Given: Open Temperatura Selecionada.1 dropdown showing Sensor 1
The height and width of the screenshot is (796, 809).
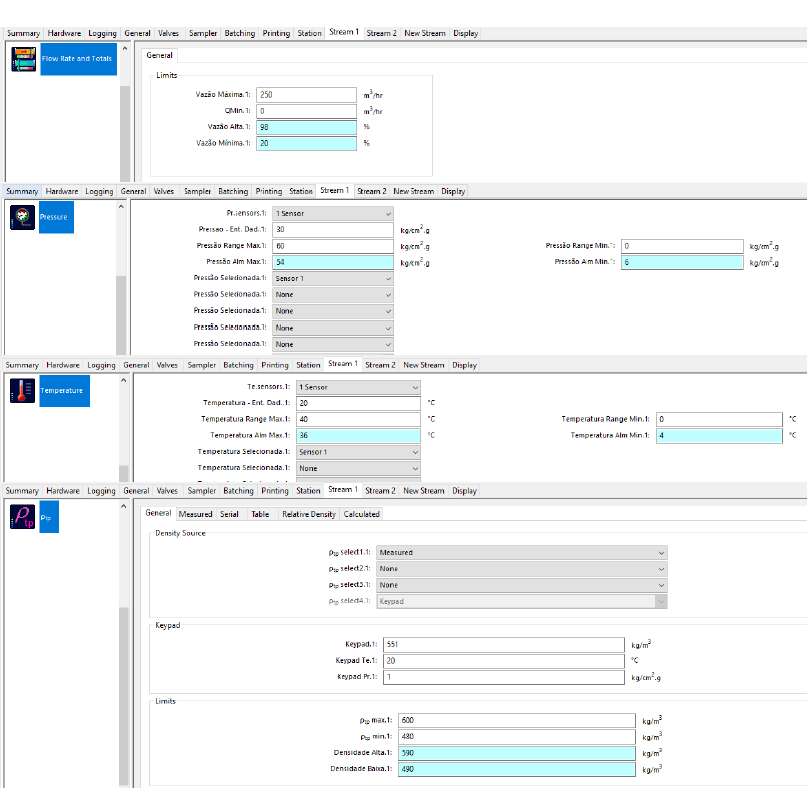Looking at the screenshot, I should click(358, 452).
